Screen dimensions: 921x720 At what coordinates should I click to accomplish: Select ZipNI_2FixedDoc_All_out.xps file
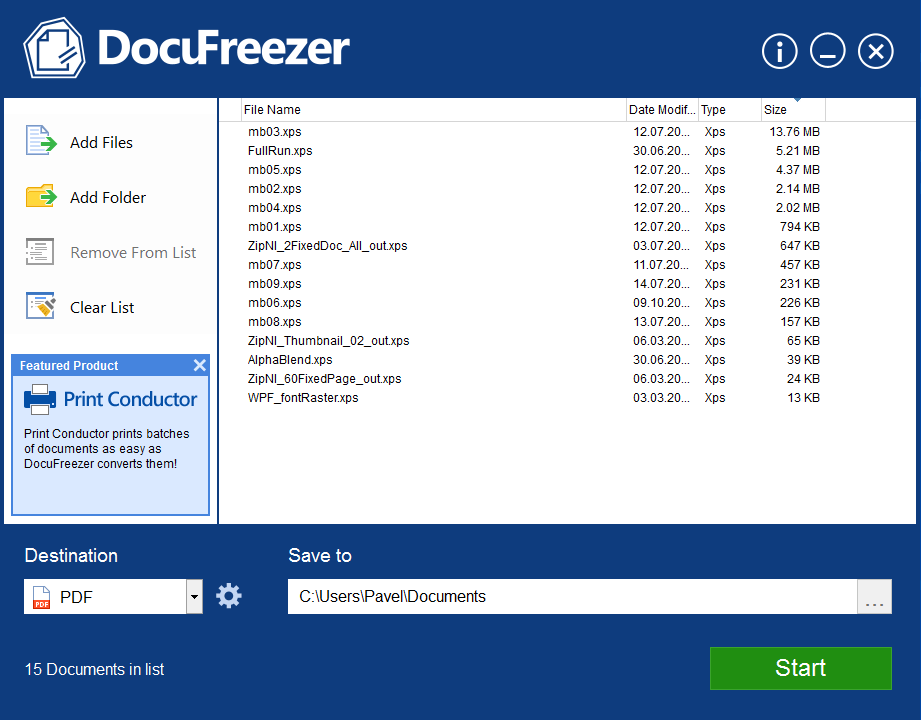(327, 245)
